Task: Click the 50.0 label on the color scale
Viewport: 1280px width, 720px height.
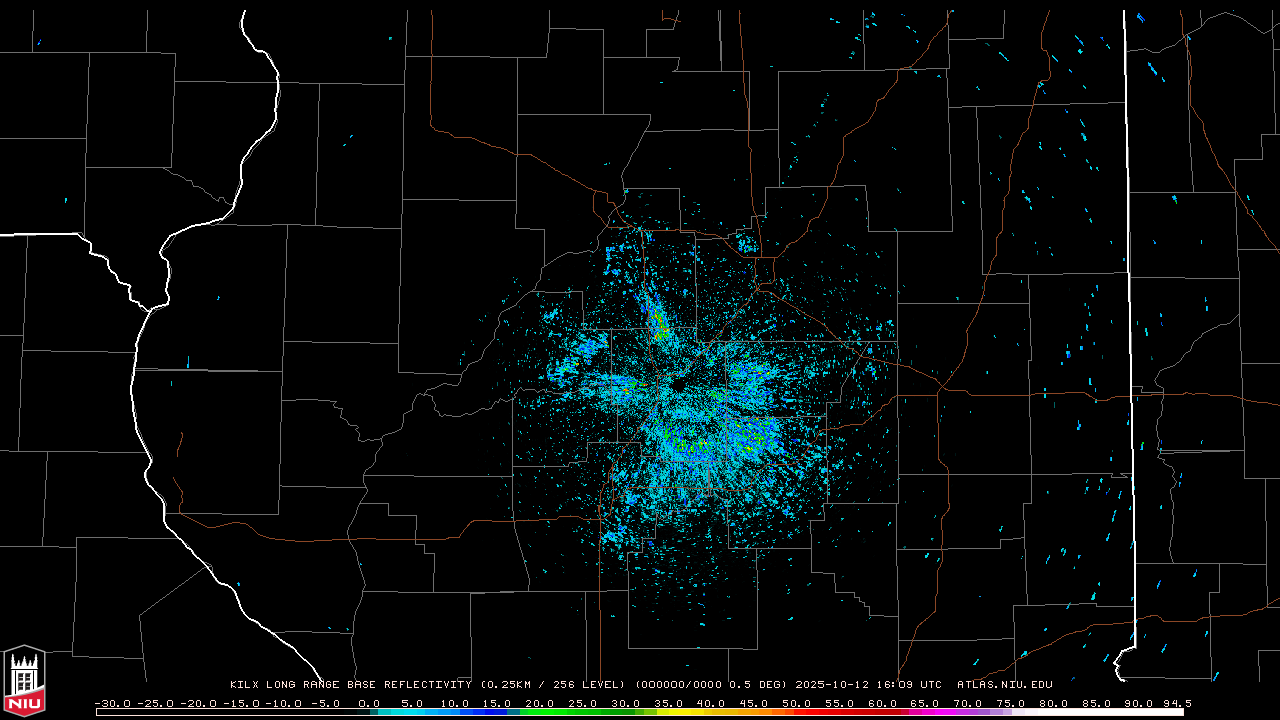Action: click(x=797, y=704)
